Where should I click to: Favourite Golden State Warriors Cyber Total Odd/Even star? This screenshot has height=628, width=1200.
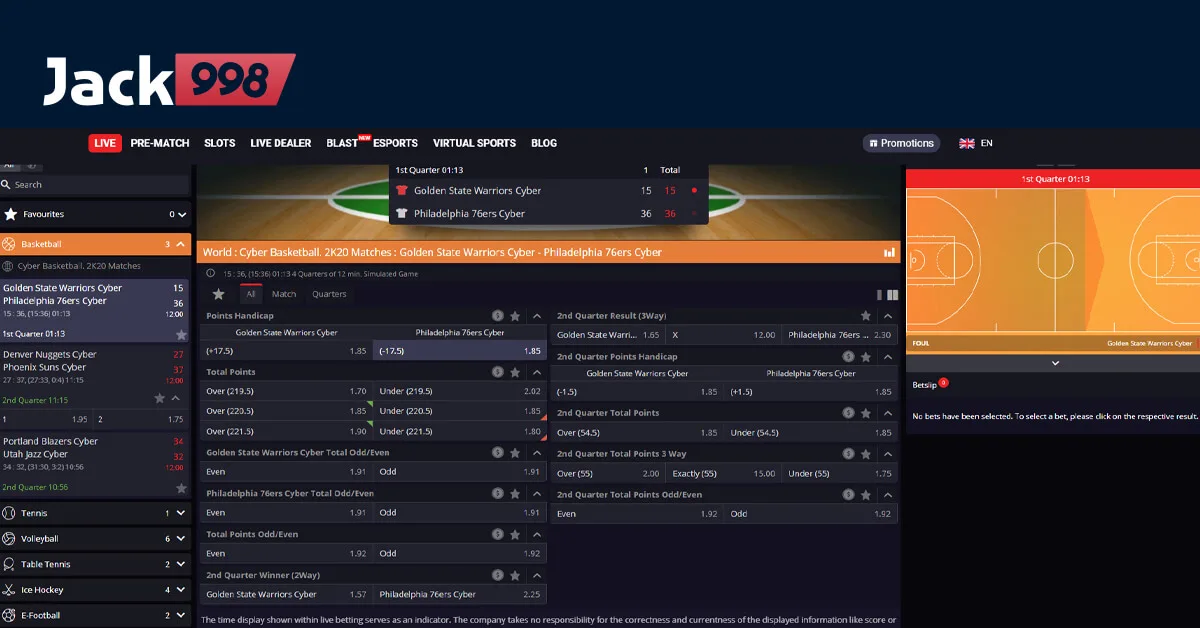[516, 453]
